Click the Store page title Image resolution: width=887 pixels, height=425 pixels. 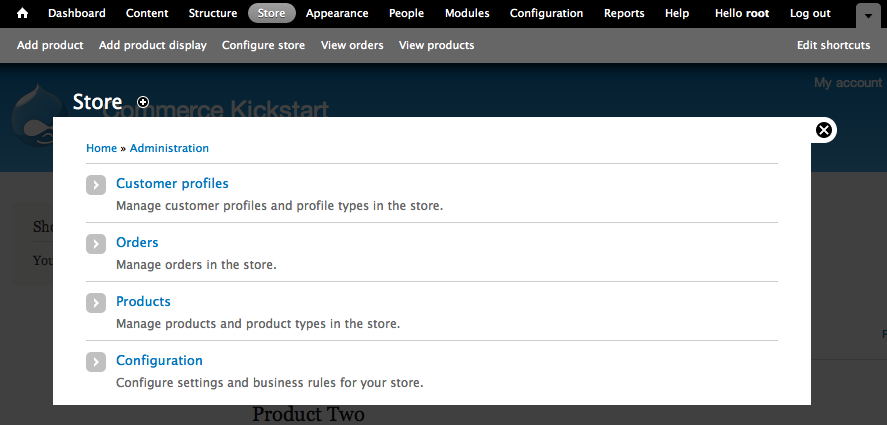pos(97,102)
